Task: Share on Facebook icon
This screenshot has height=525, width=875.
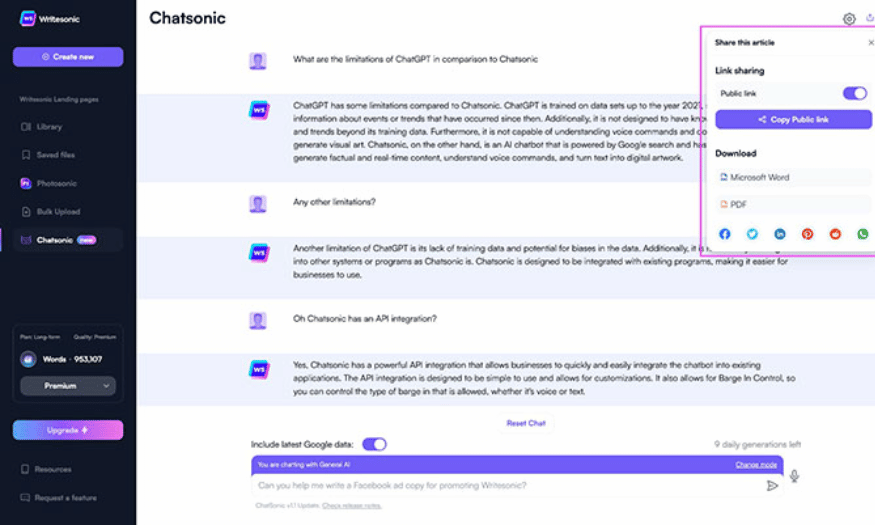Action: (724, 234)
